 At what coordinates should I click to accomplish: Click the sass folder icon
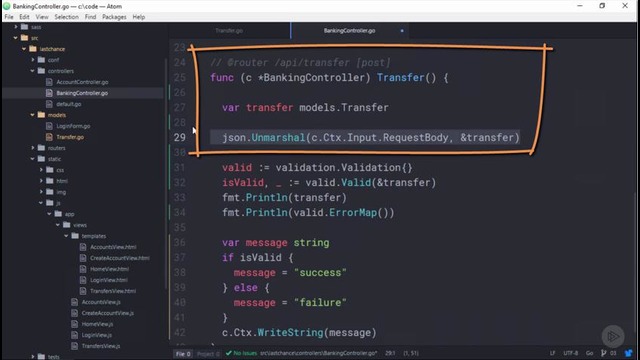tap(24, 27)
